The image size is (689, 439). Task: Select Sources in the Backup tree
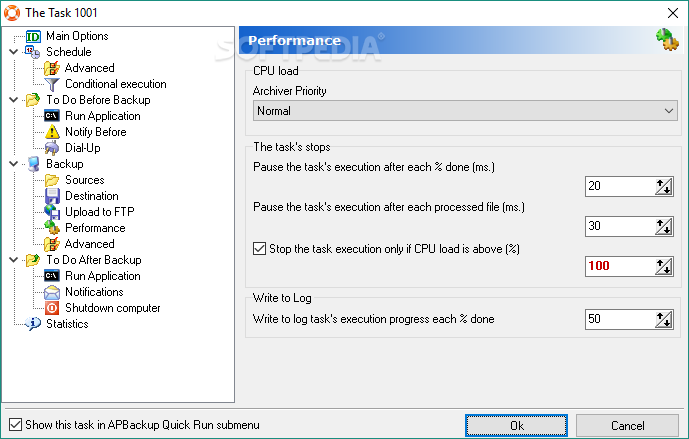coord(85,180)
